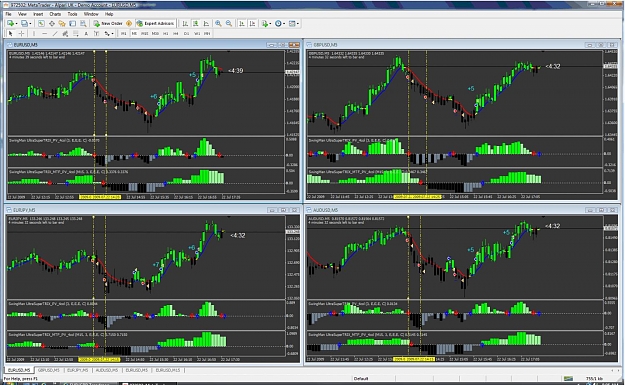Click the New Order button
This screenshot has height=385, width=625.
[108, 24]
